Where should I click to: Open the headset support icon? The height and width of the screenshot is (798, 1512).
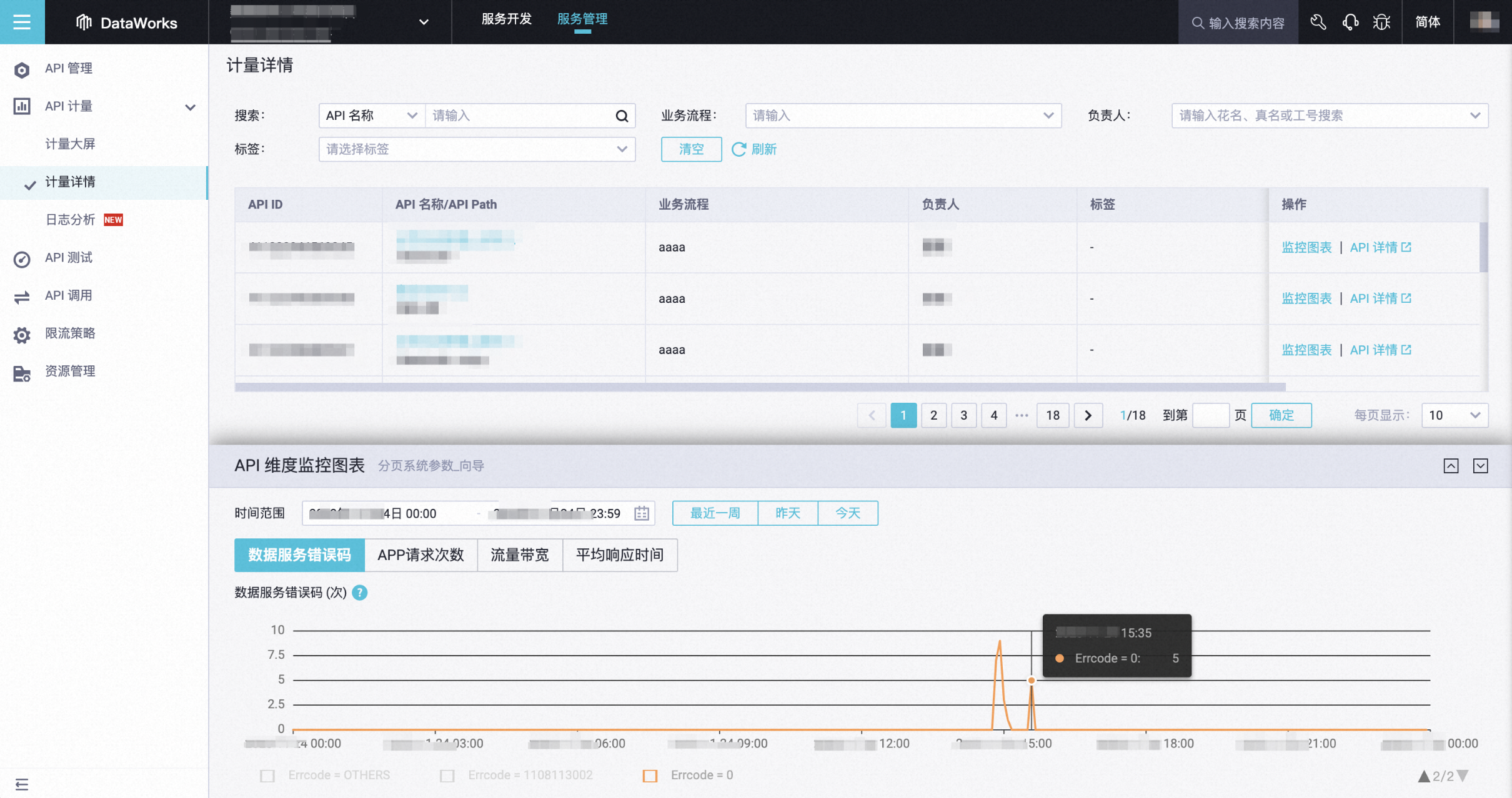point(1350,22)
